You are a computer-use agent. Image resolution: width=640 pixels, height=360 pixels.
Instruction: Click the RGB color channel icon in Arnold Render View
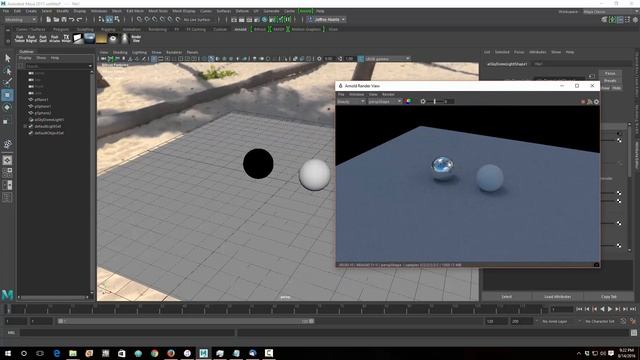pyautogui.click(x=408, y=101)
